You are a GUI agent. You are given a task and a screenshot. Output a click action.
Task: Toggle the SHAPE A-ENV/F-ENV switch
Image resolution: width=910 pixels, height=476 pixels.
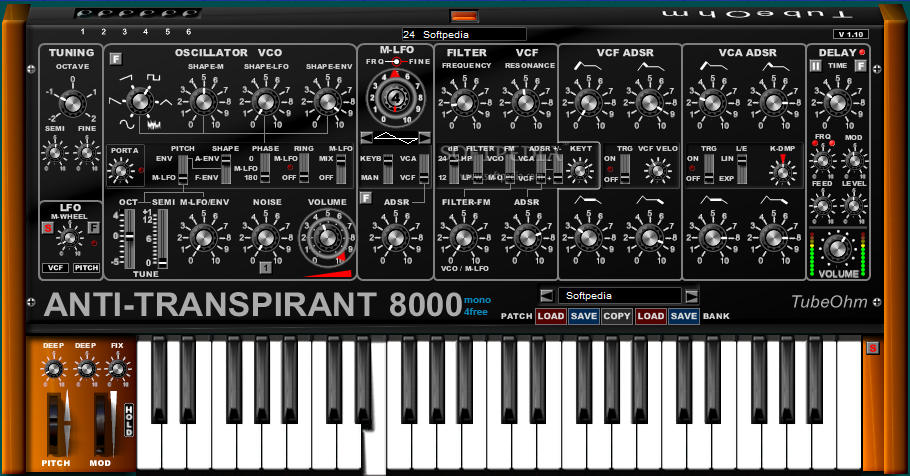[226, 168]
